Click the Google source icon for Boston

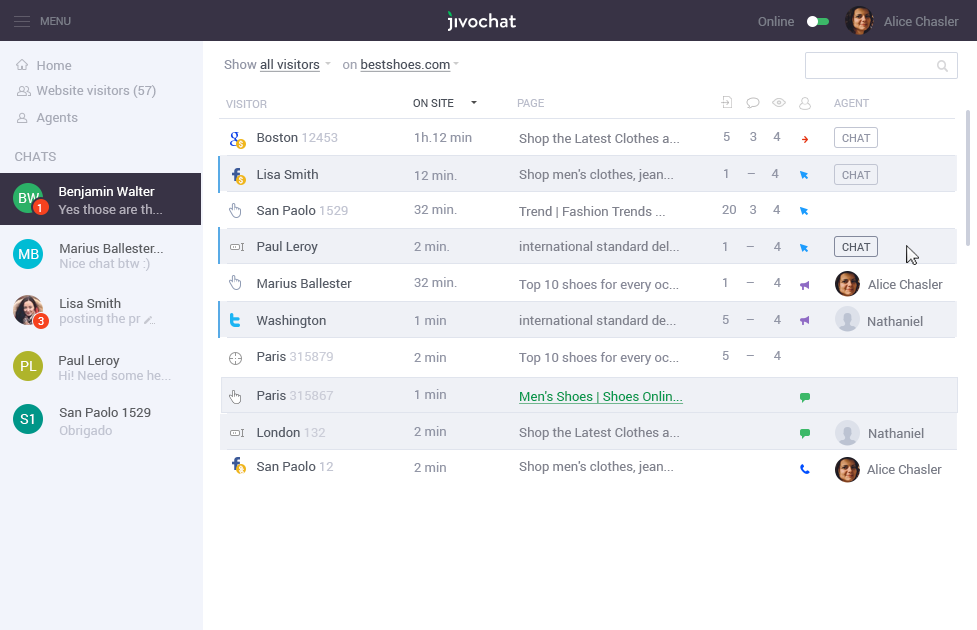tap(236, 138)
